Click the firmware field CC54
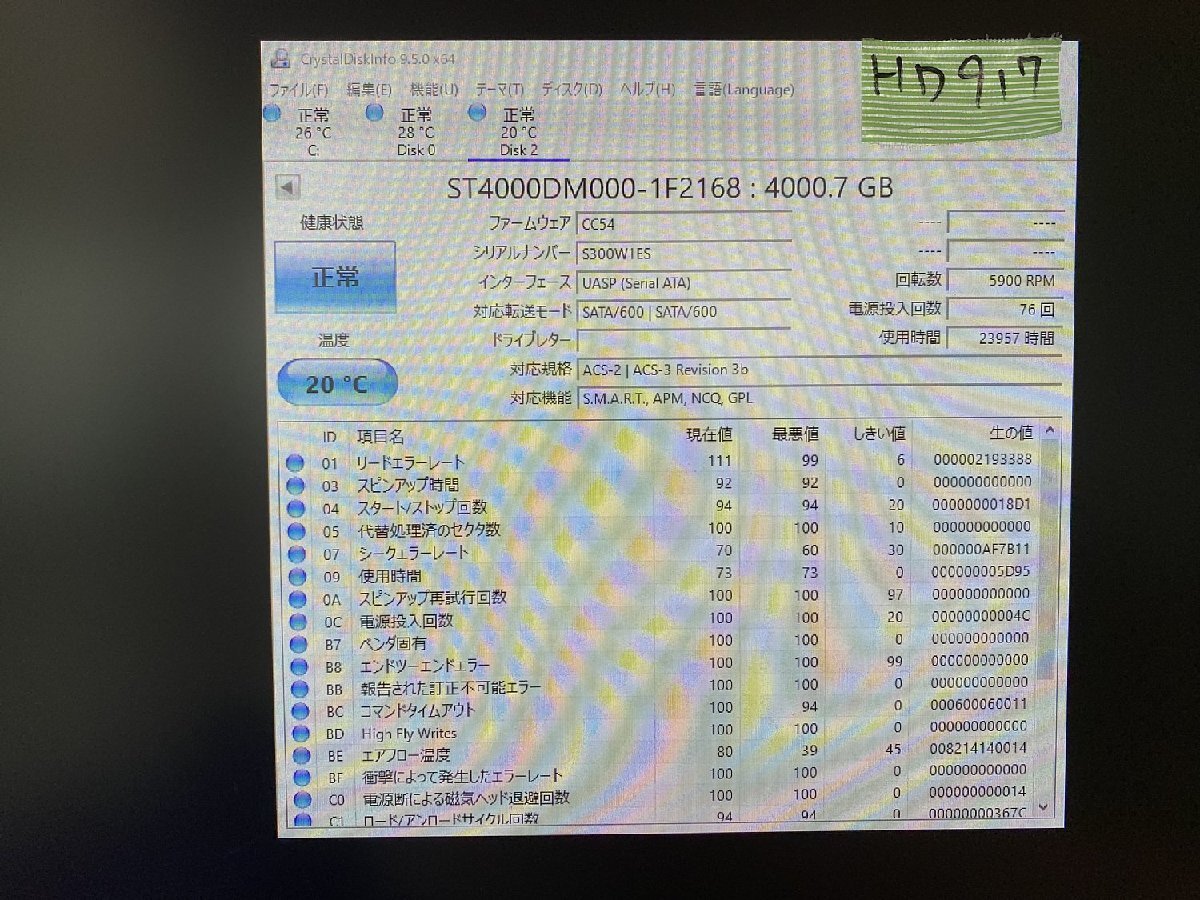Image resolution: width=1200 pixels, height=900 pixels. [685, 225]
